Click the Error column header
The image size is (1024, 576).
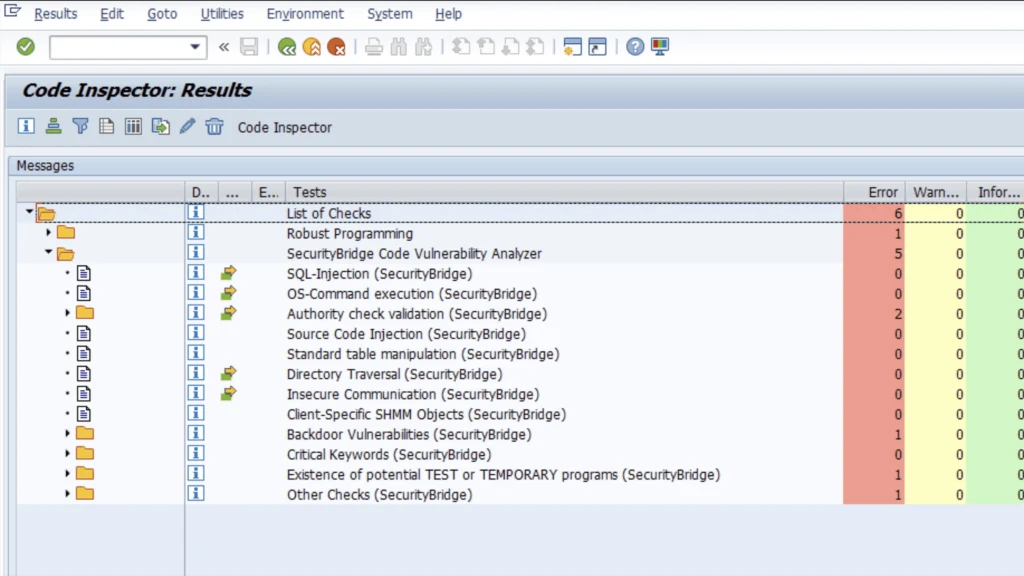[x=874, y=192]
